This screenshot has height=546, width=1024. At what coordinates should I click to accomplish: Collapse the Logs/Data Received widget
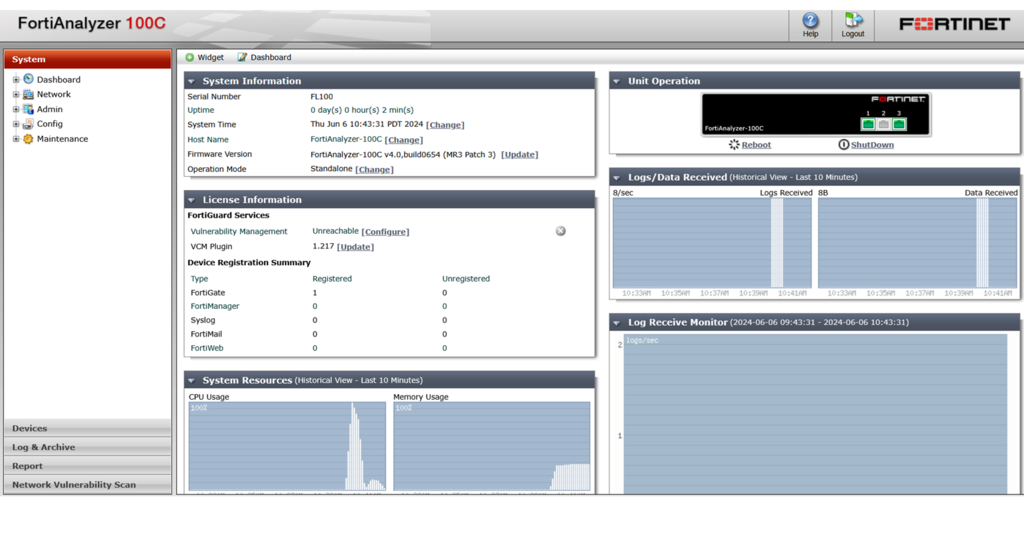coord(616,178)
